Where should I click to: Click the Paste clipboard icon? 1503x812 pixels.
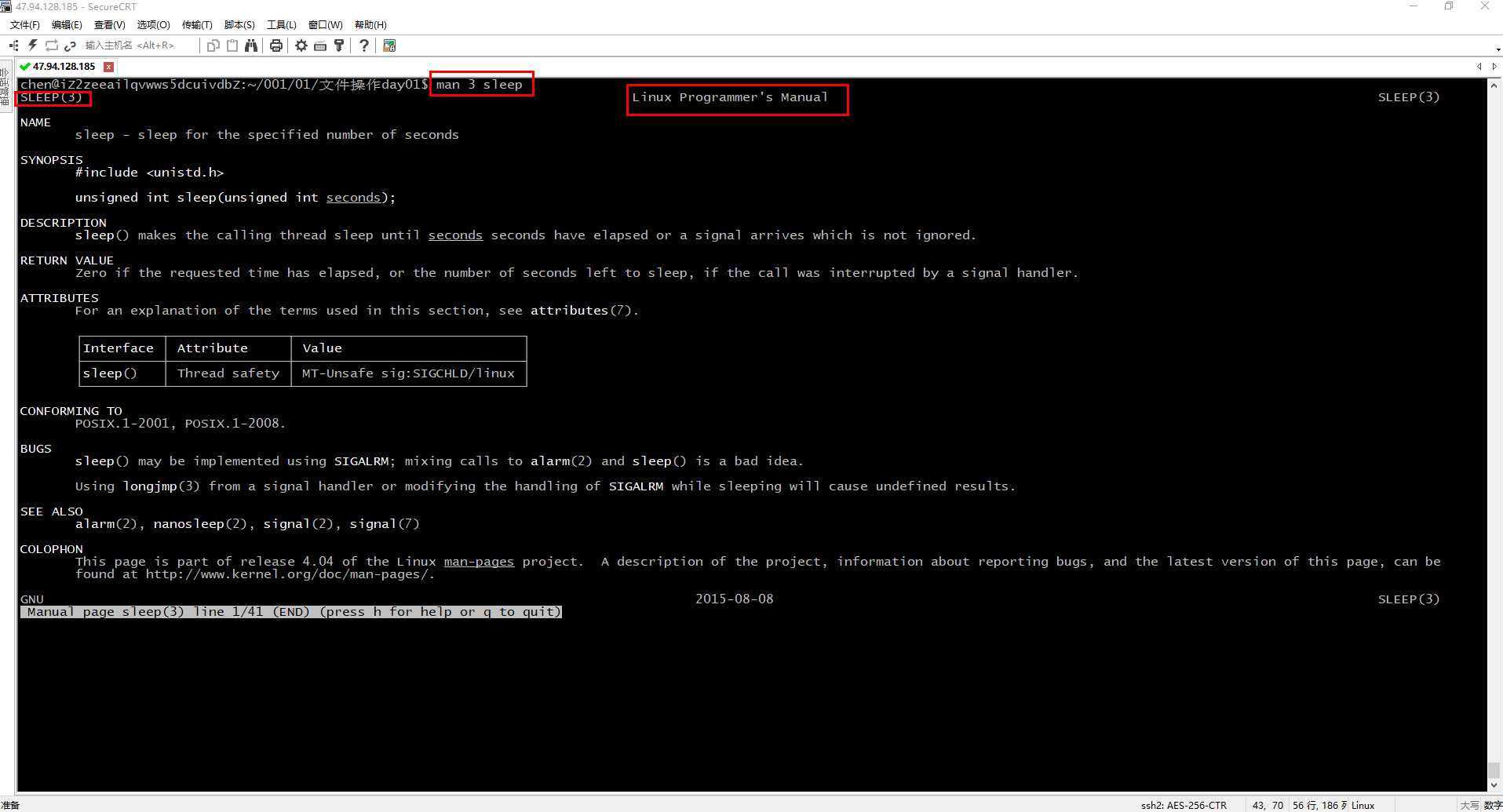232,46
